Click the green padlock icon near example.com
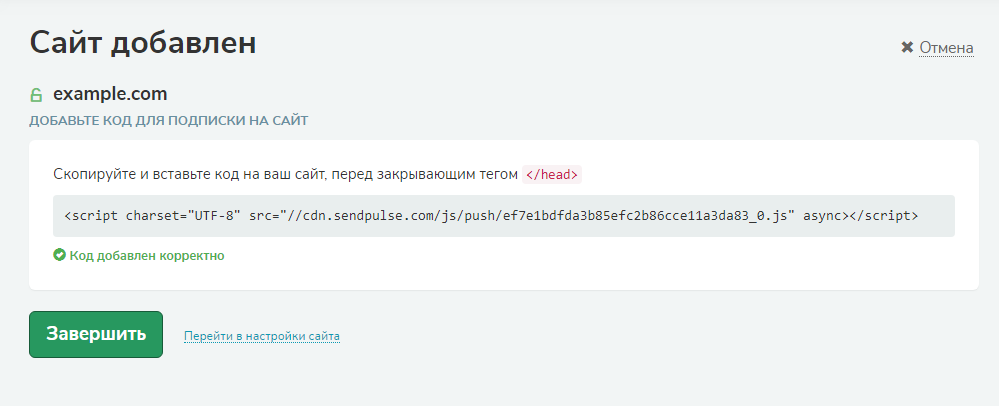 pyautogui.click(x=36, y=95)
